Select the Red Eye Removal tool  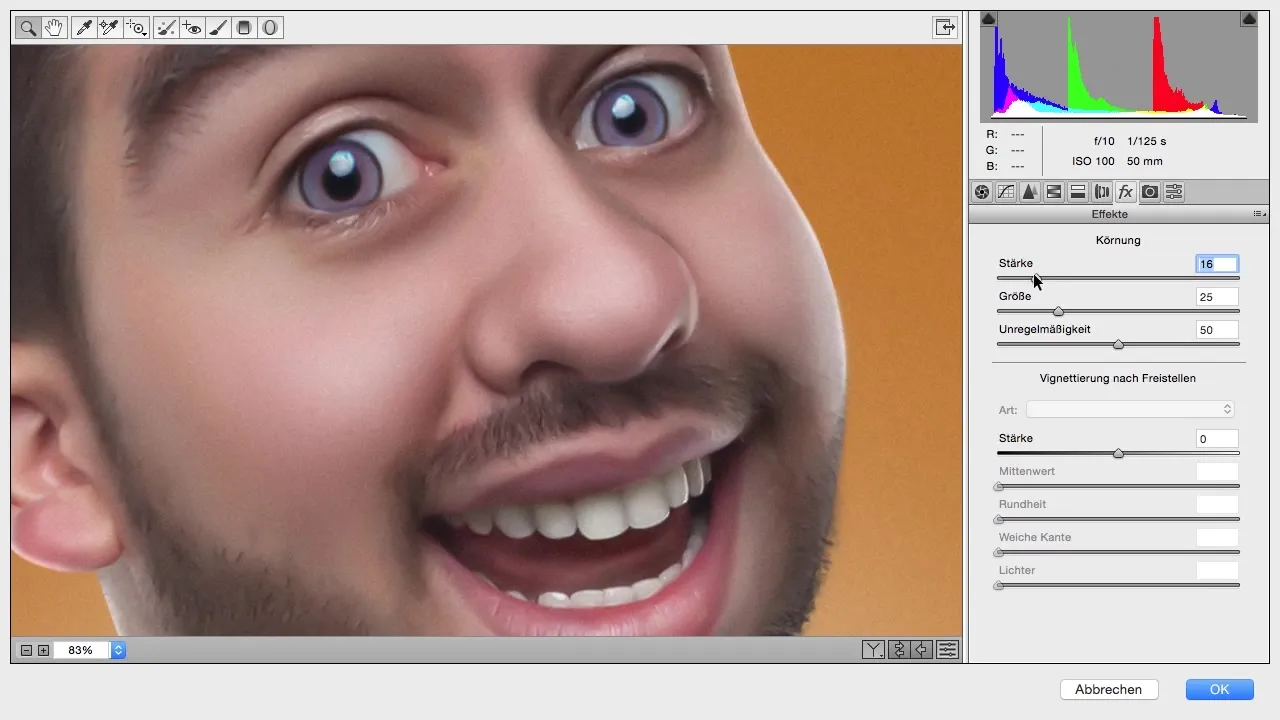pyautogui.click(x=192, y=28)
